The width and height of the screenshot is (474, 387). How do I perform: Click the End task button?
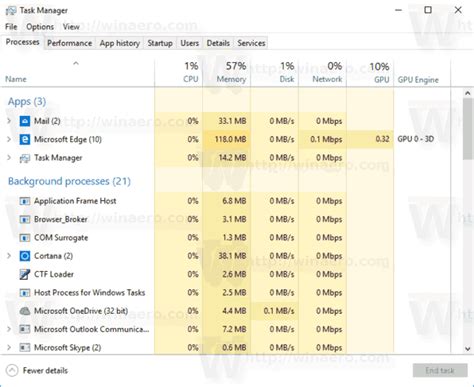(440, 370)
